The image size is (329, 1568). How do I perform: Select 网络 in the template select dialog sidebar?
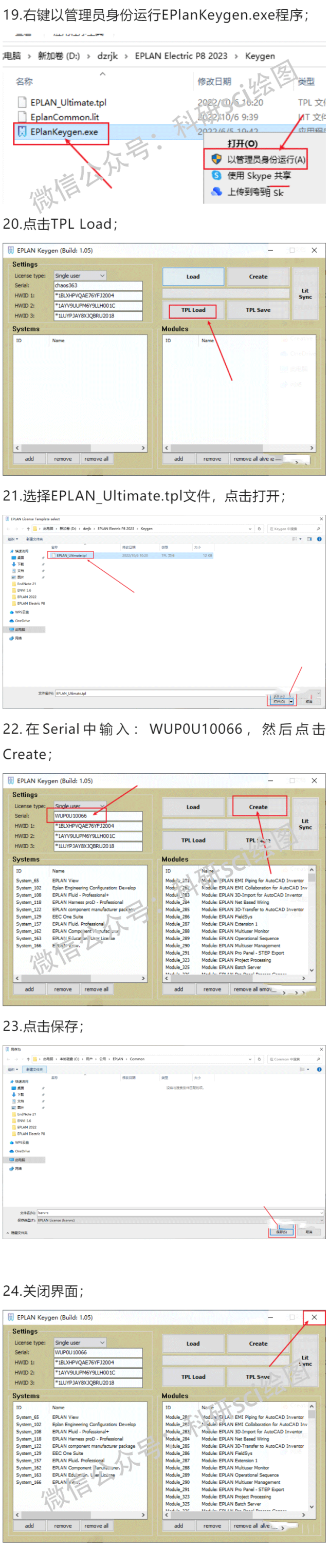click(x=16, y=638)
